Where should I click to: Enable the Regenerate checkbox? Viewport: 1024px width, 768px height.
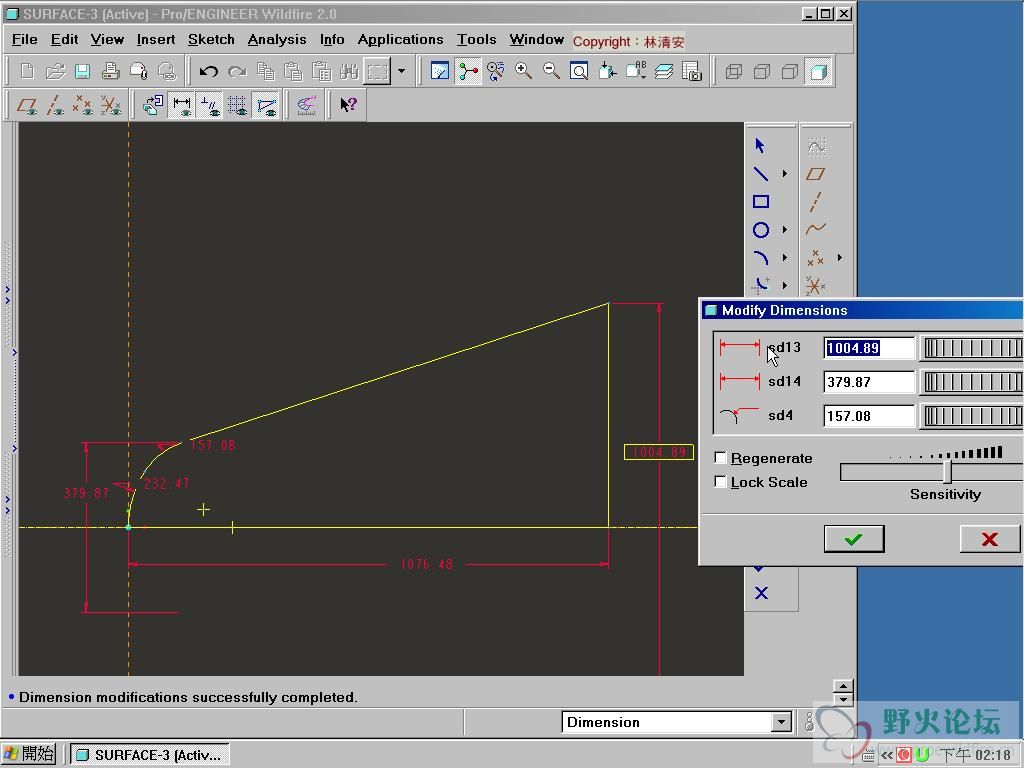[x=720, y=458]
